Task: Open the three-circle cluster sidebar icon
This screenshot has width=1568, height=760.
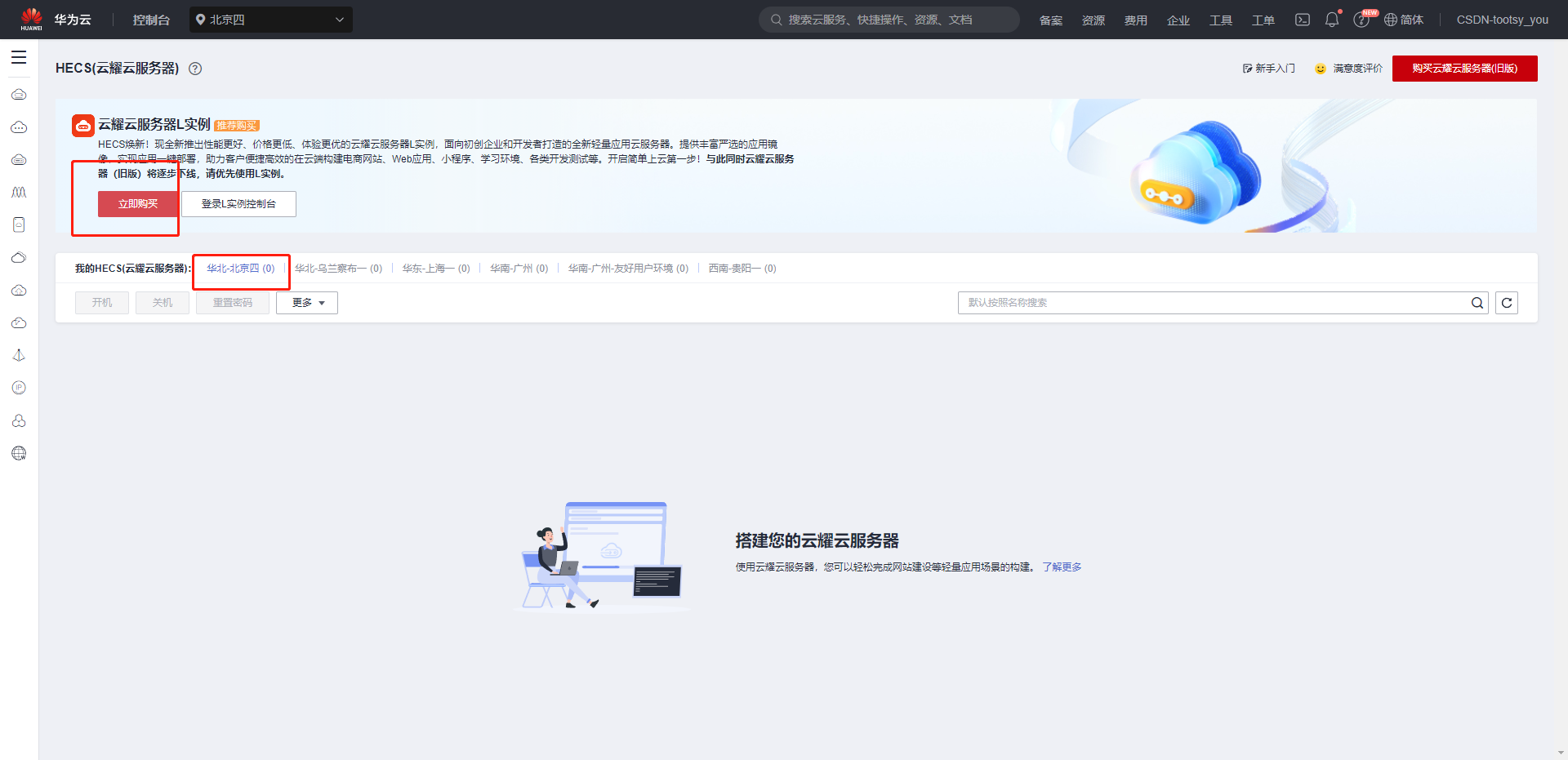Action: (19, 420)
